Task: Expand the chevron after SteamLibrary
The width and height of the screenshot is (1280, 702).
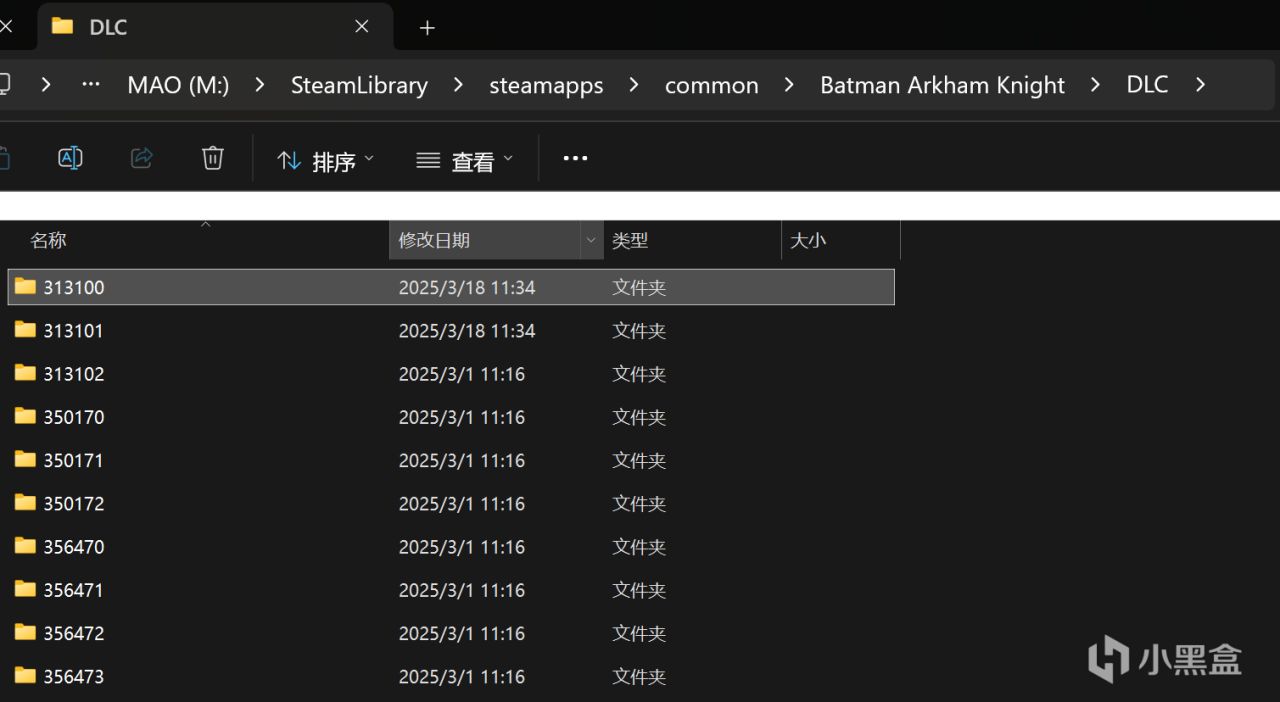Action: point(458,85)
